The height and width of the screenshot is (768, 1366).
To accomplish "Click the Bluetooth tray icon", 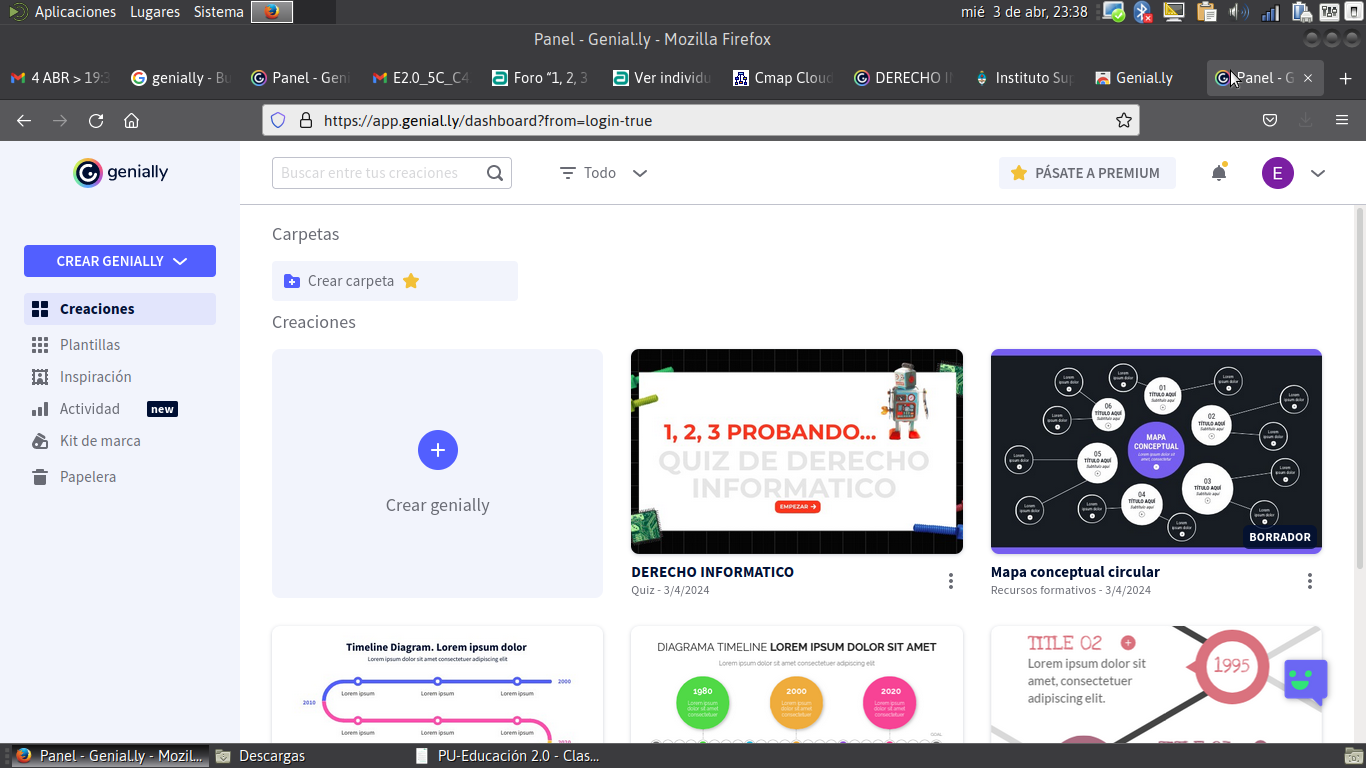I will (1143, 12).
